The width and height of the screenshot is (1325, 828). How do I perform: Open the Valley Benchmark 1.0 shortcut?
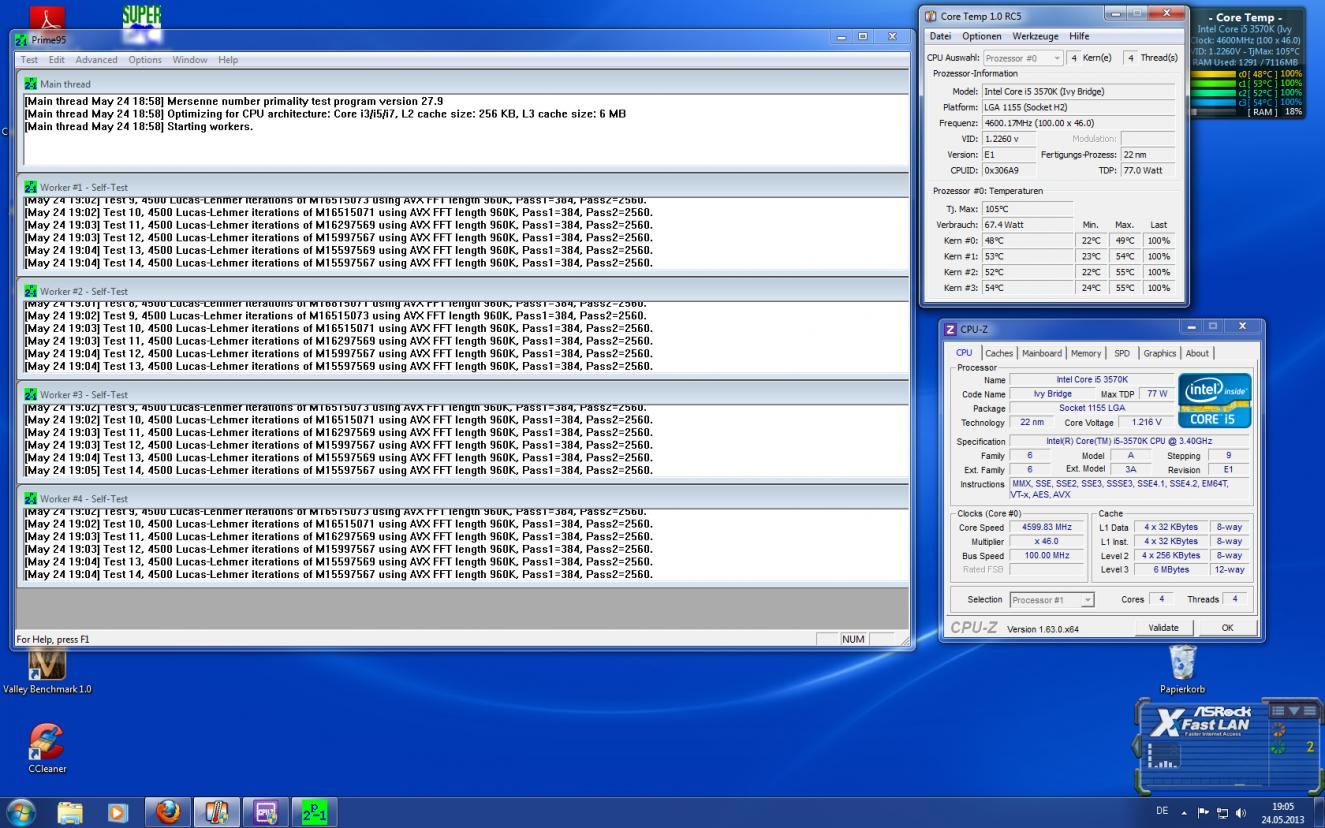tap(46, 664)
